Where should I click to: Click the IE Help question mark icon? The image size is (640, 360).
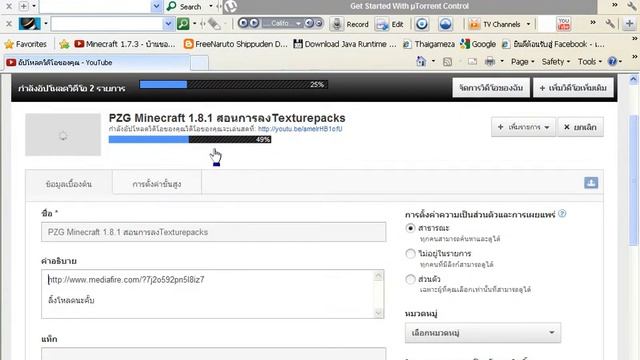612,62
